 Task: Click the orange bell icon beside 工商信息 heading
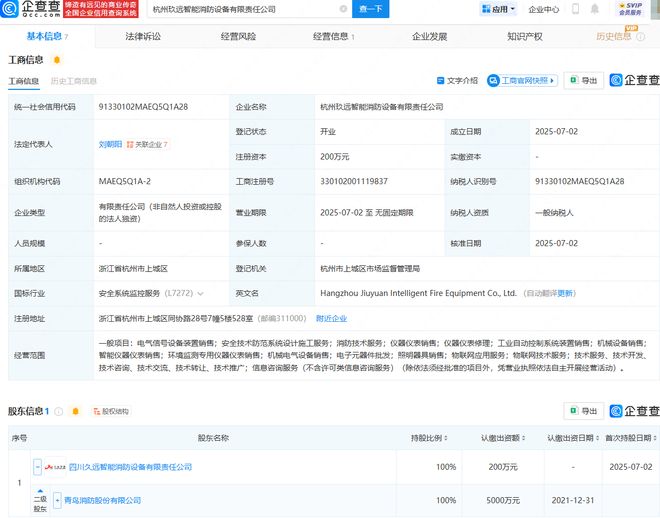pyautogui.click(x=57, y=60)
